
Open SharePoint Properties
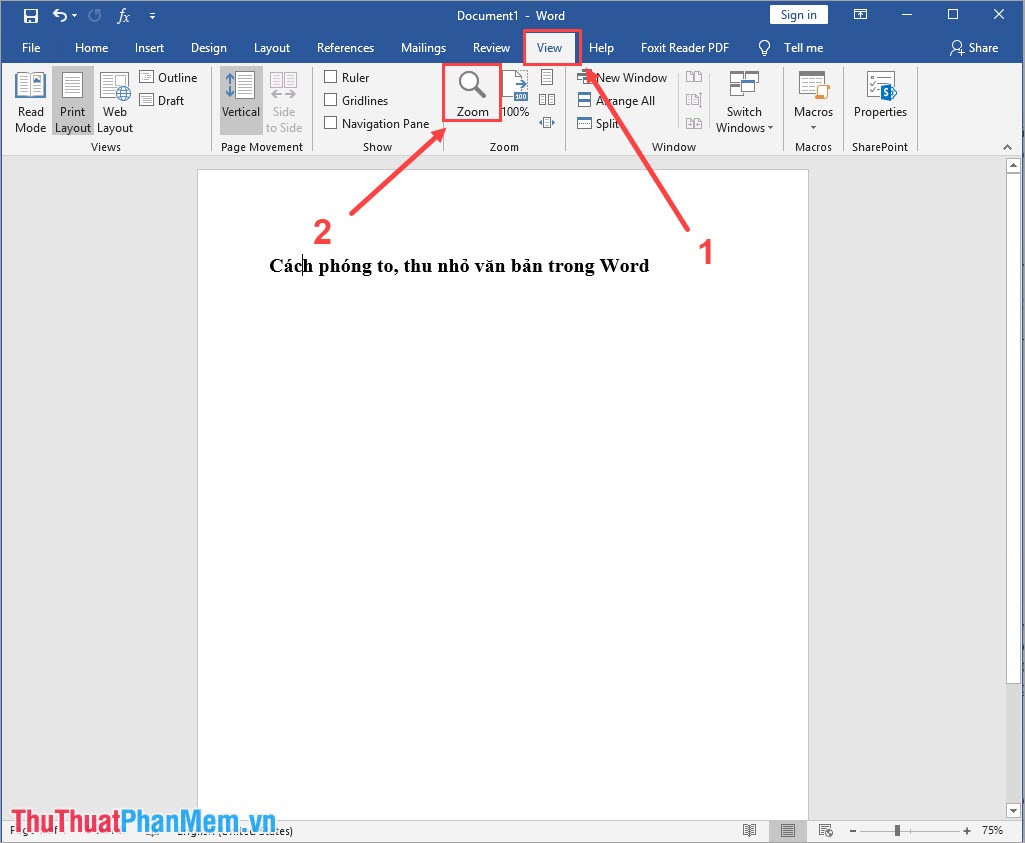coord(880,95)
